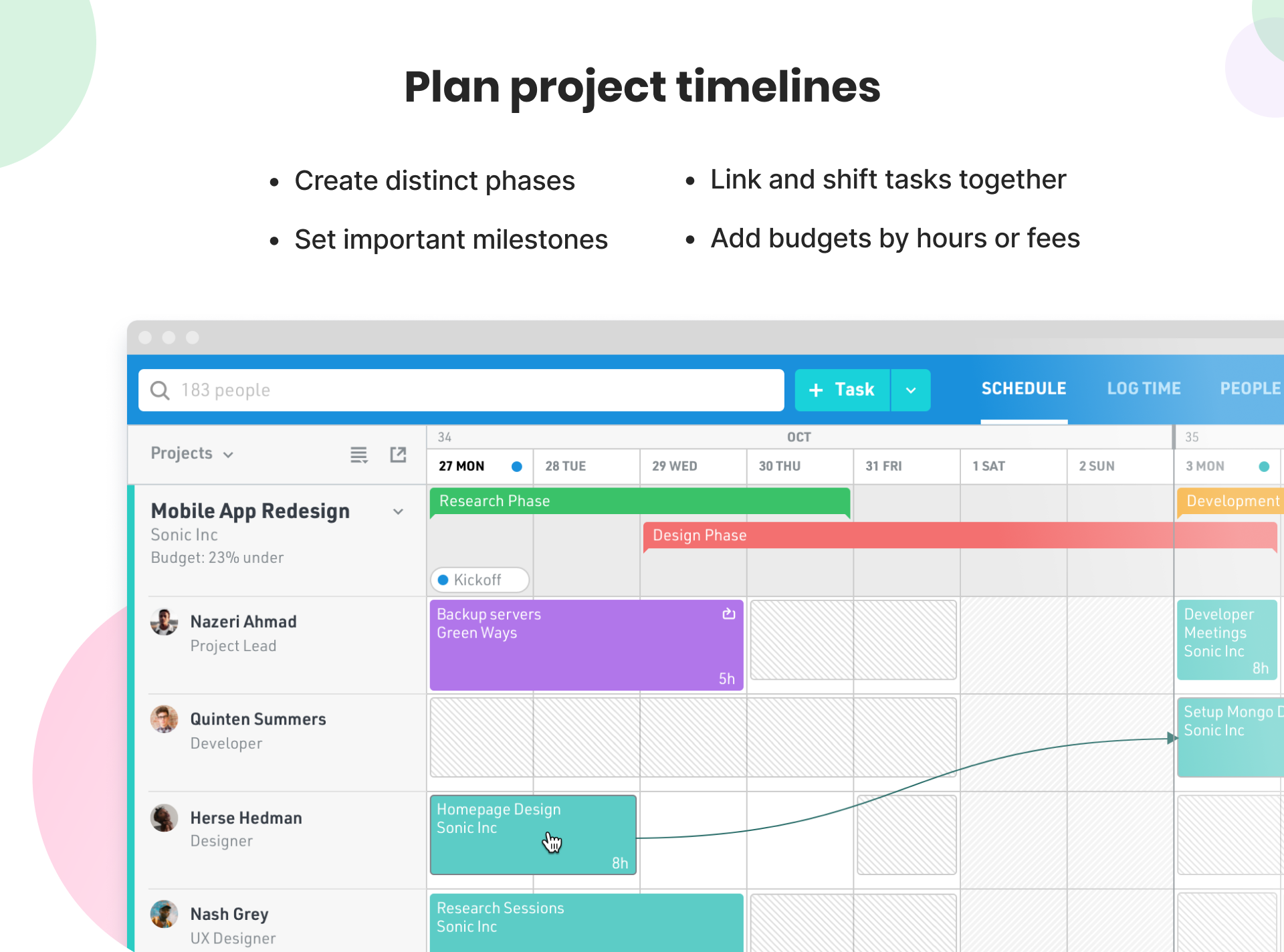
Task: Select the Schedule tab
Action: pos(1024,388)
